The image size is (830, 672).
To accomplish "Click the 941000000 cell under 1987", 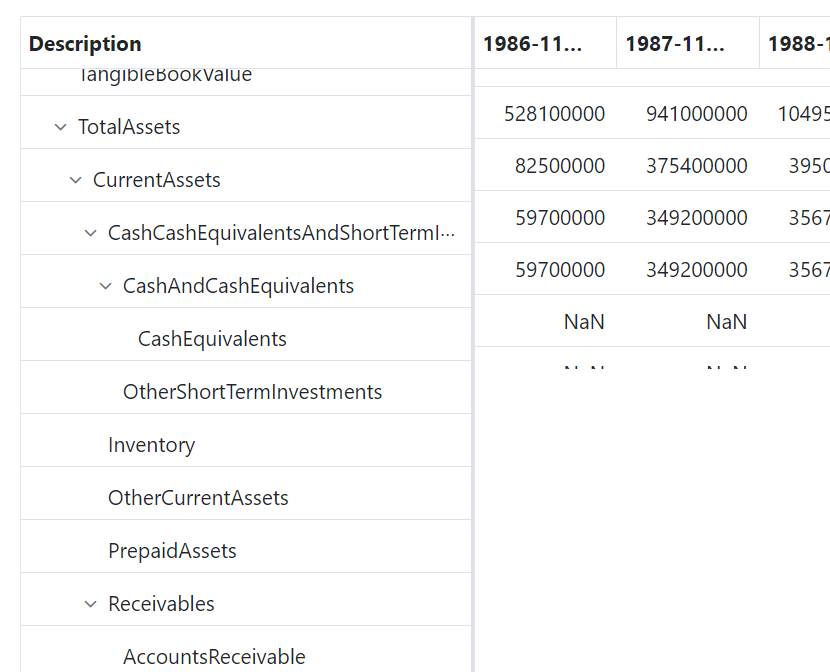I will tap(696, 114).
